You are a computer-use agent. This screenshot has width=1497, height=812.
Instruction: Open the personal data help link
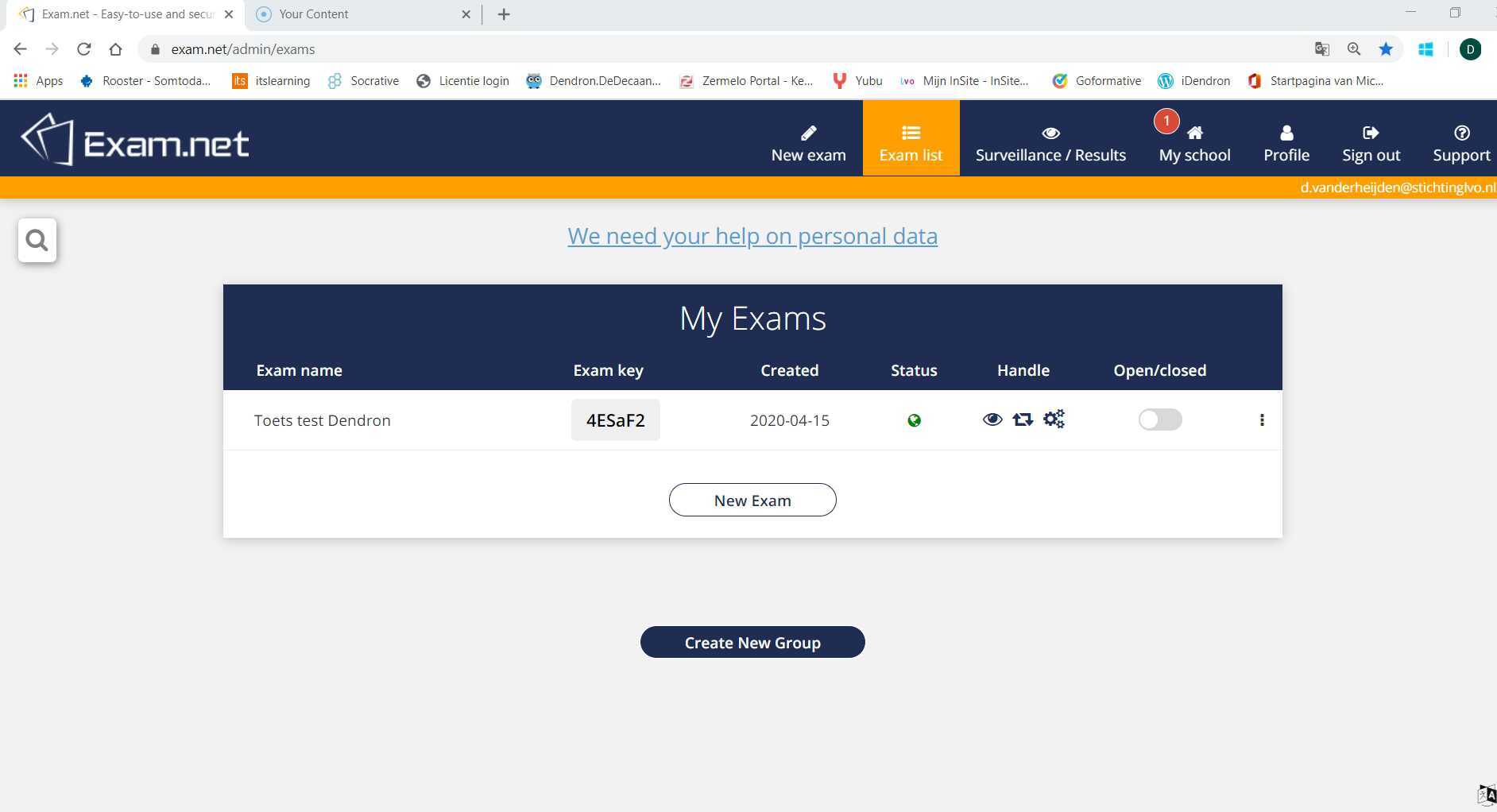pos(752,236)
